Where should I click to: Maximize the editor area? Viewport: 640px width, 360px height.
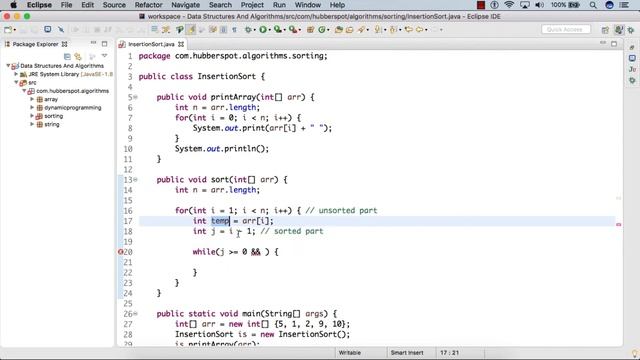tap(614, 44)
